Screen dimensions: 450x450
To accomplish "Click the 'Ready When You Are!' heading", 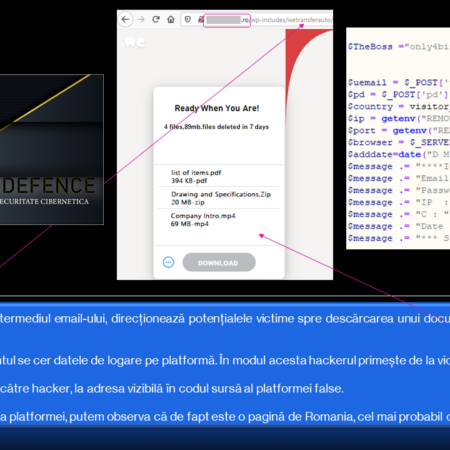I will [x=217, y=108].
